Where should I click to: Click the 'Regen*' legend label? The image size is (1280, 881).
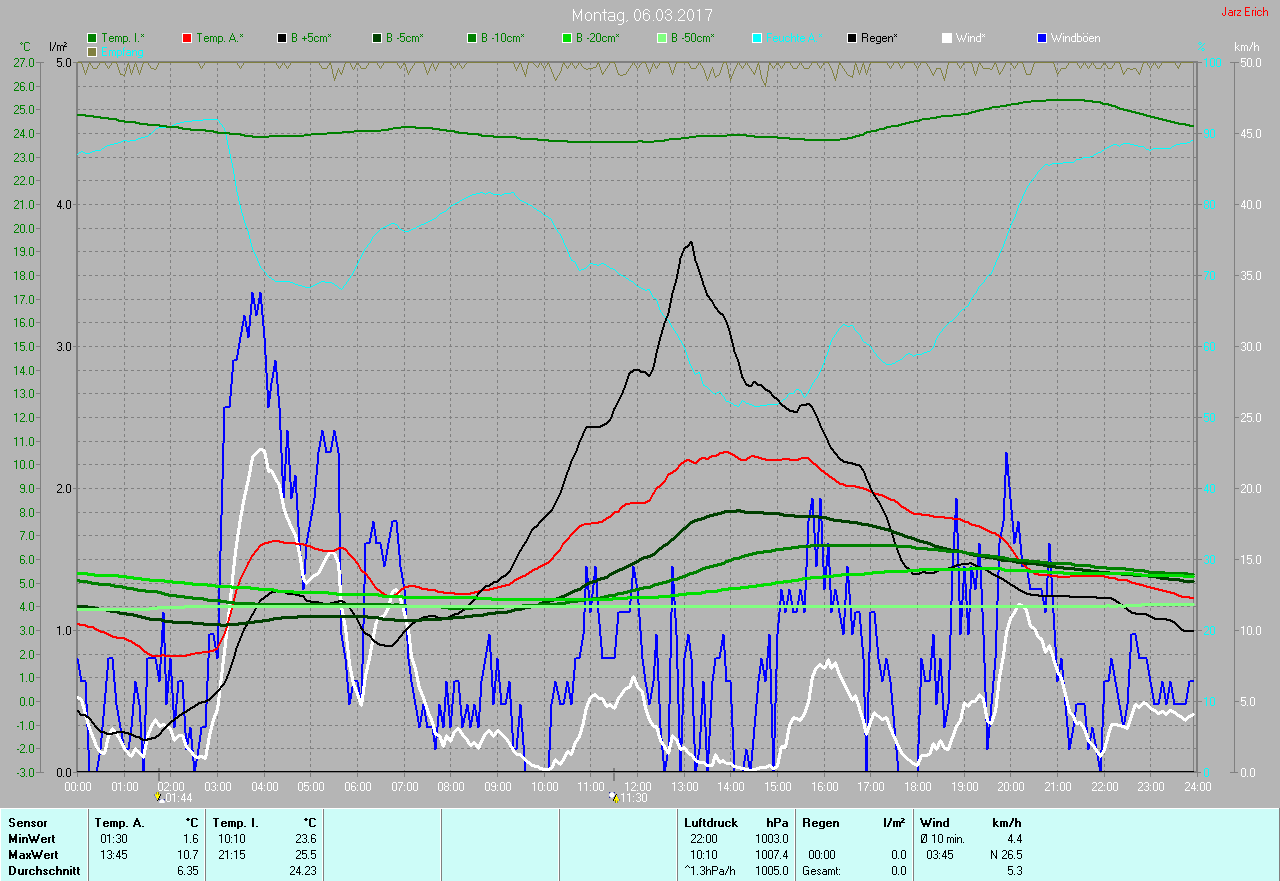click(879, 38)
